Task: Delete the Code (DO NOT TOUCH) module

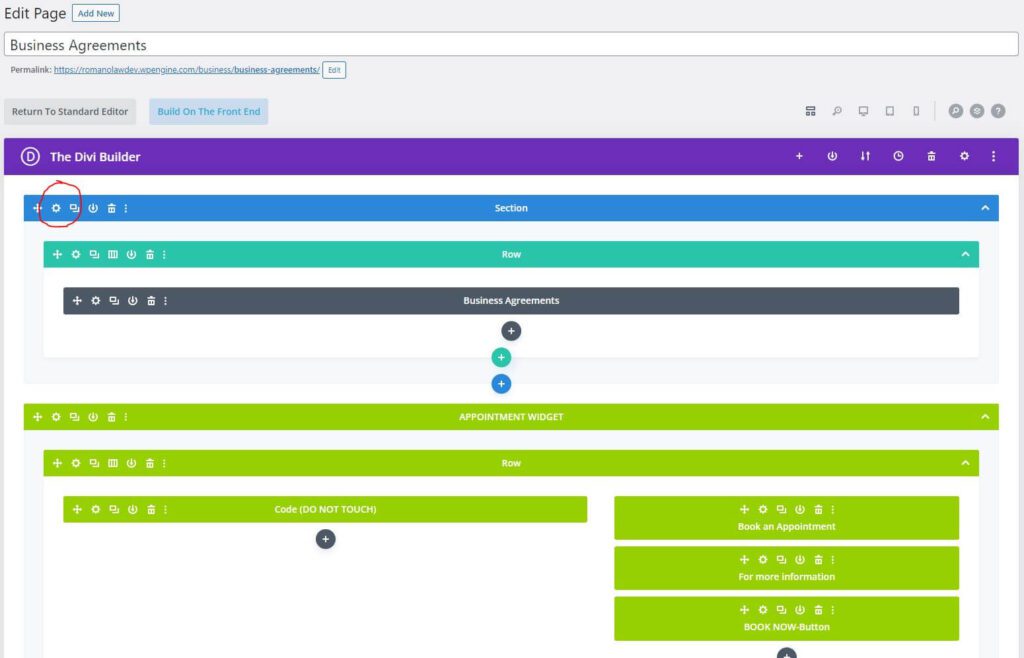Action: (152, 510)
